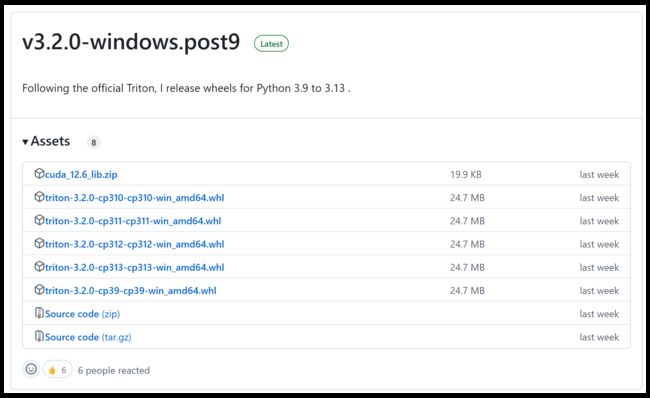Download cuda_12.6_lib.zip
Viewport: 650px width, 398px height.
tap(81, 175)
